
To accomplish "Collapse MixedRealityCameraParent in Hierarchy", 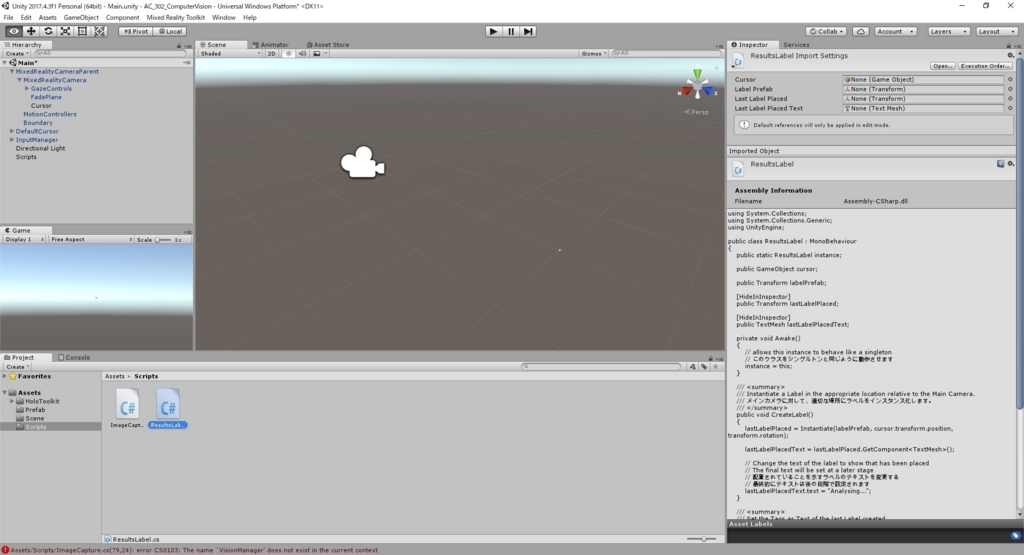I will (x=12, y=71).
